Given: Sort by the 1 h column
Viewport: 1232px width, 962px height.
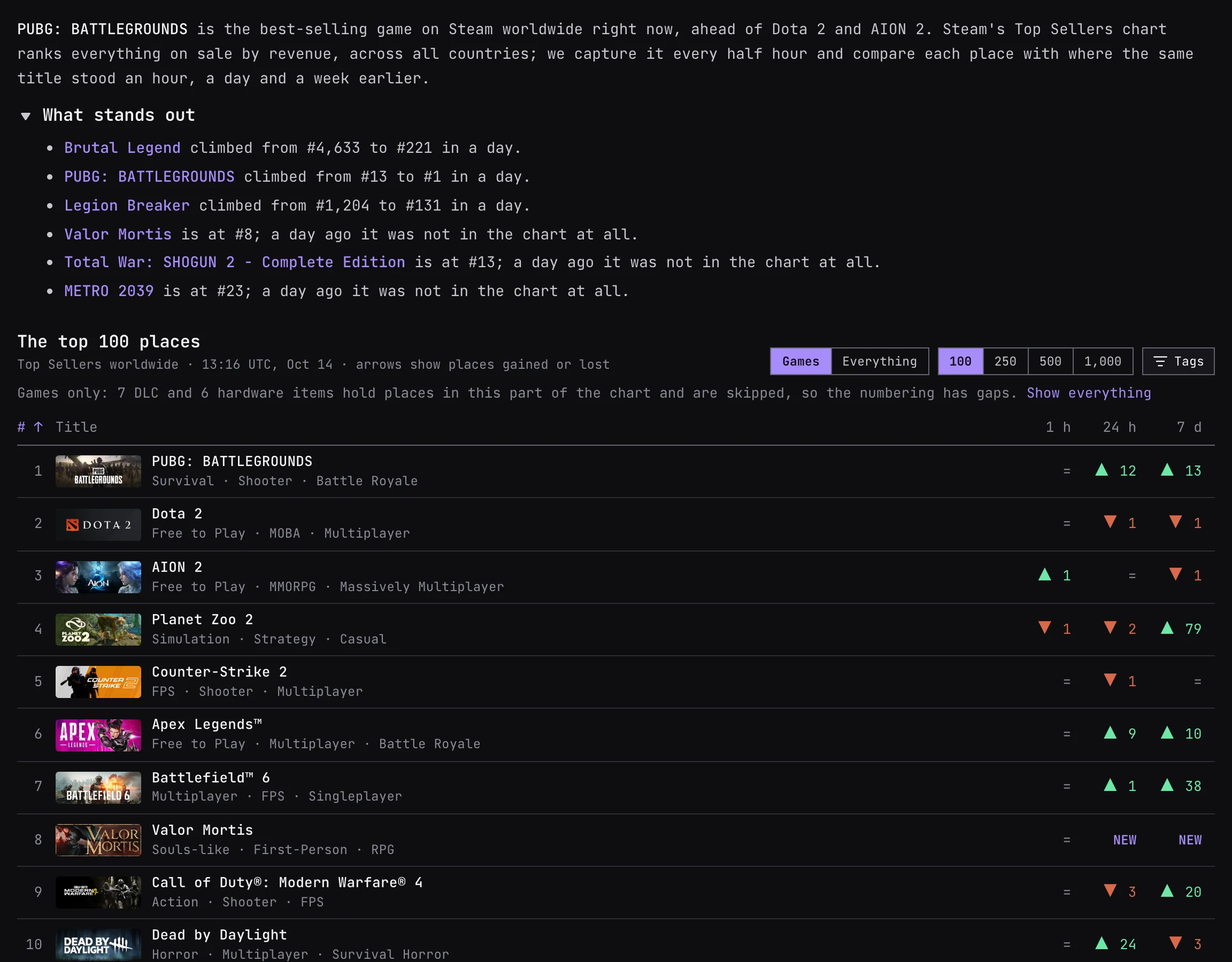Looking at the screenshot, I should (x=1058, y=427).
